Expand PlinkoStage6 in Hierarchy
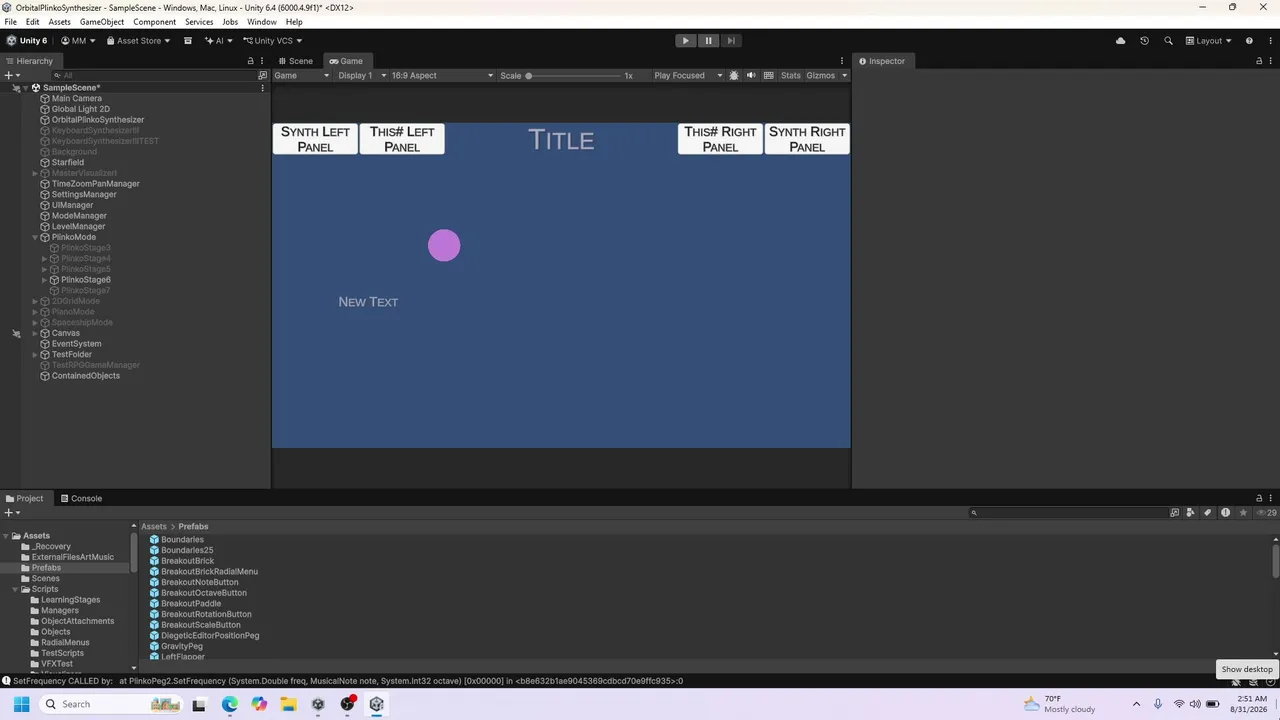This screenshot has height=720, width=1280. [44, 280]
